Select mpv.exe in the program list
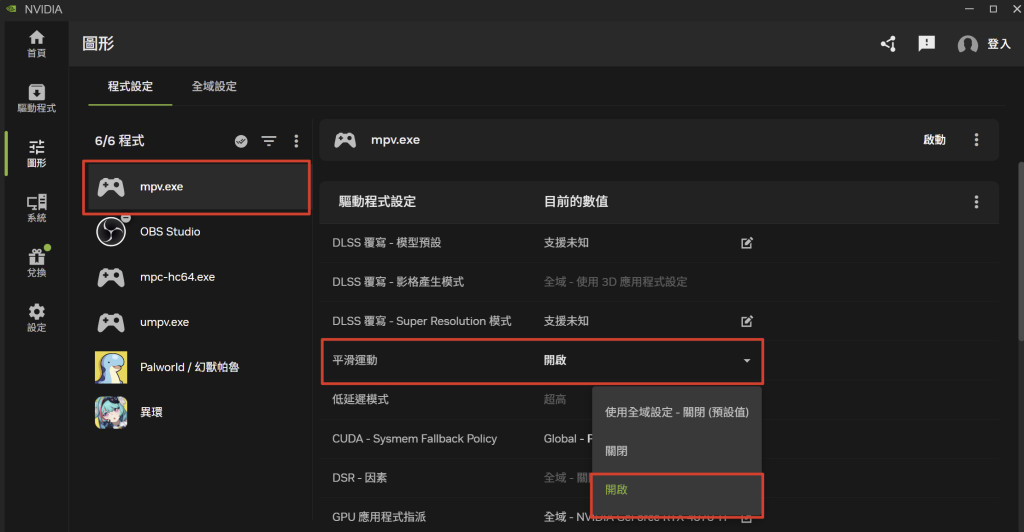This screenshot has width=1024, height=532. tap(197, 187)
